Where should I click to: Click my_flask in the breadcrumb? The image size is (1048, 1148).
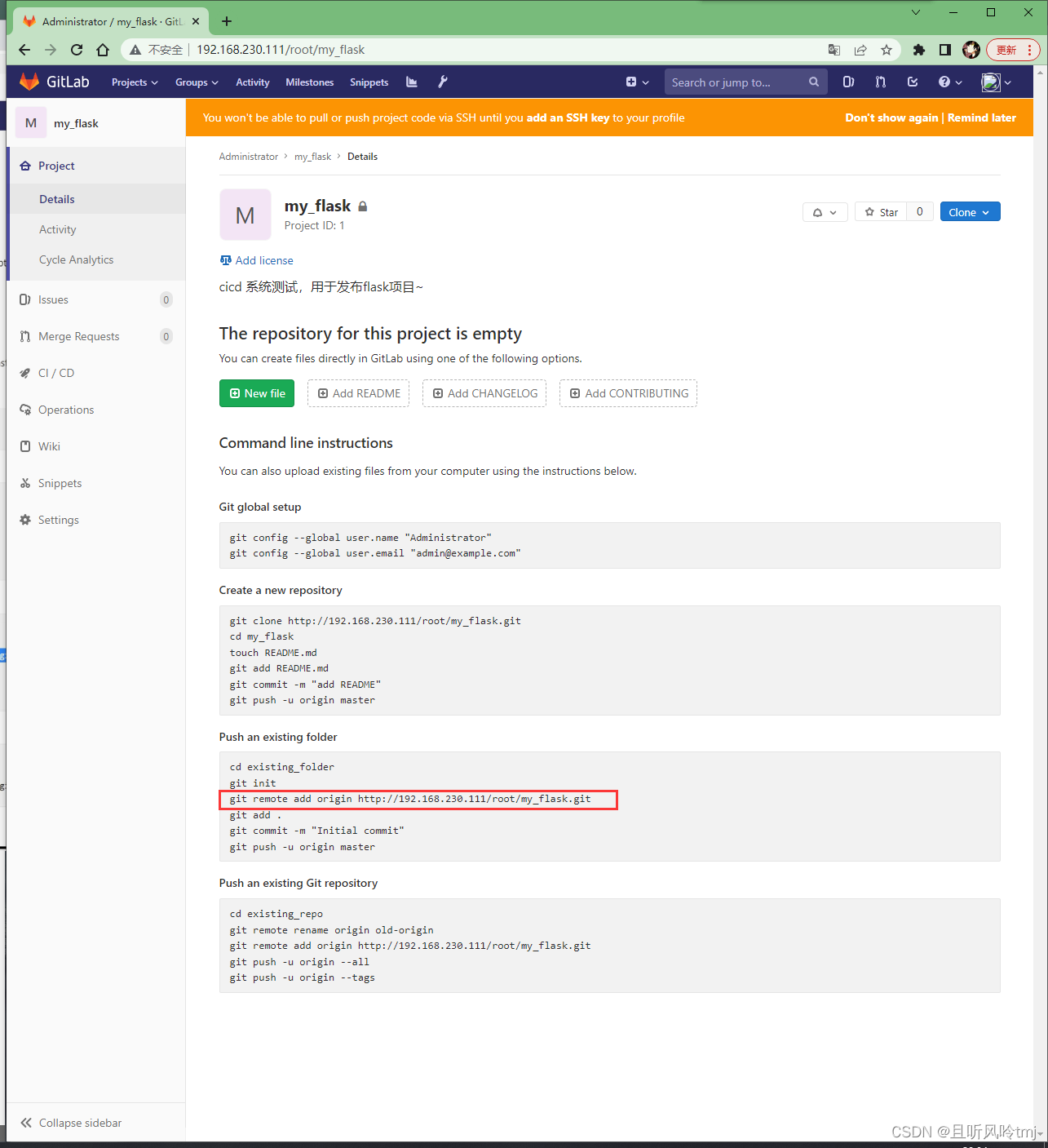313,157
